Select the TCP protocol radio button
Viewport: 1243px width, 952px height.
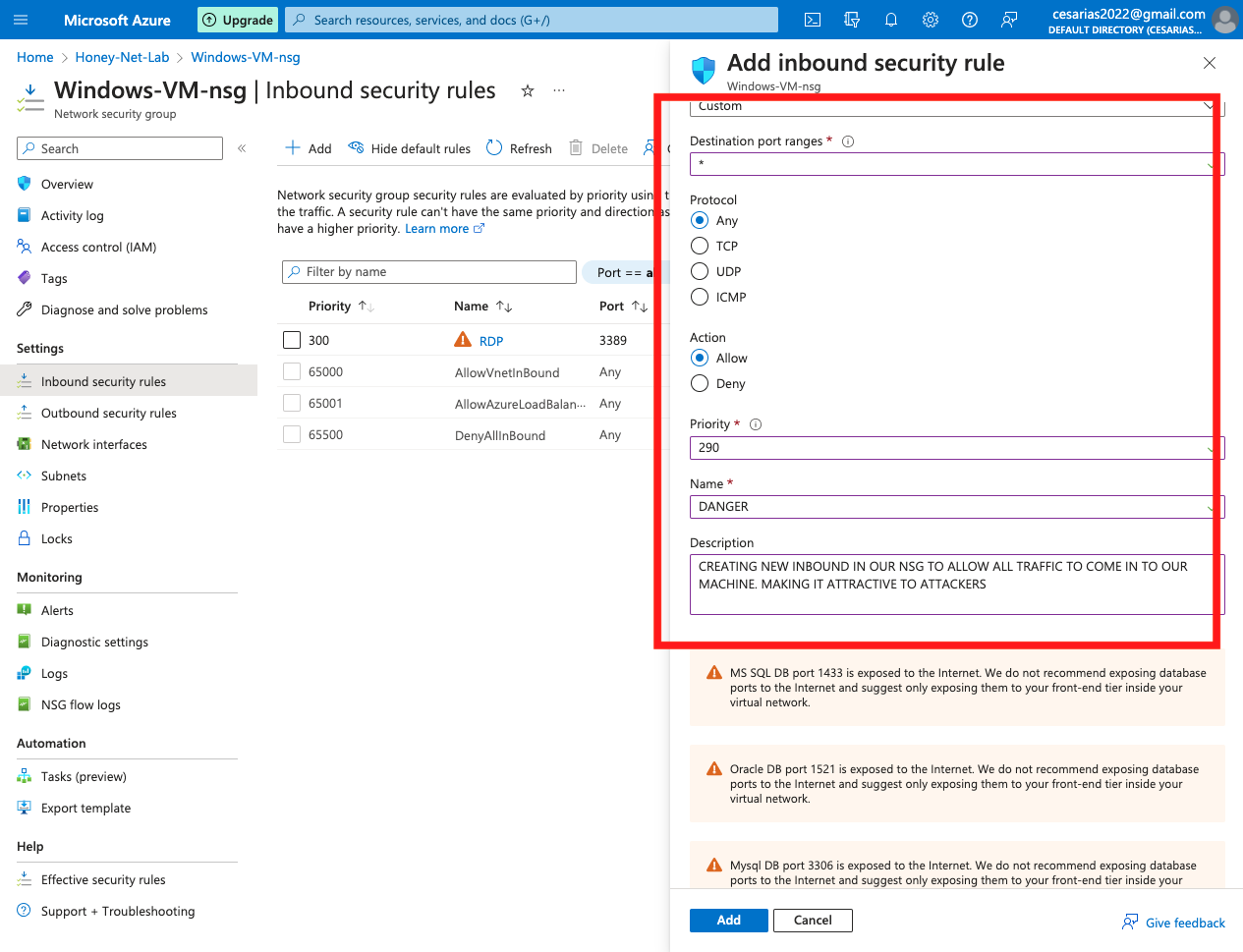(x=700, y=246)
